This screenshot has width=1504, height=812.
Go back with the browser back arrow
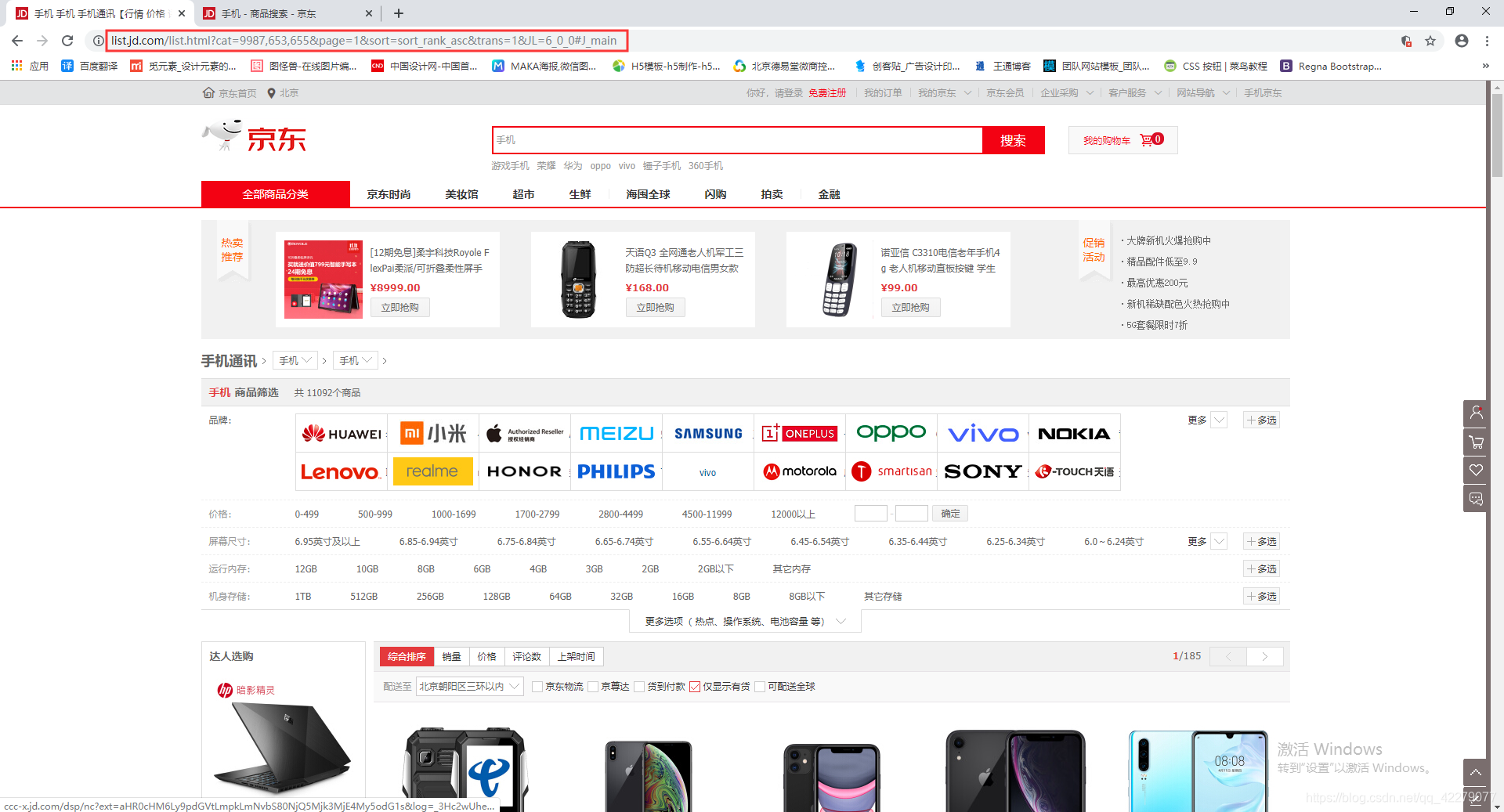pyautogui.click(x=17, y=41)
